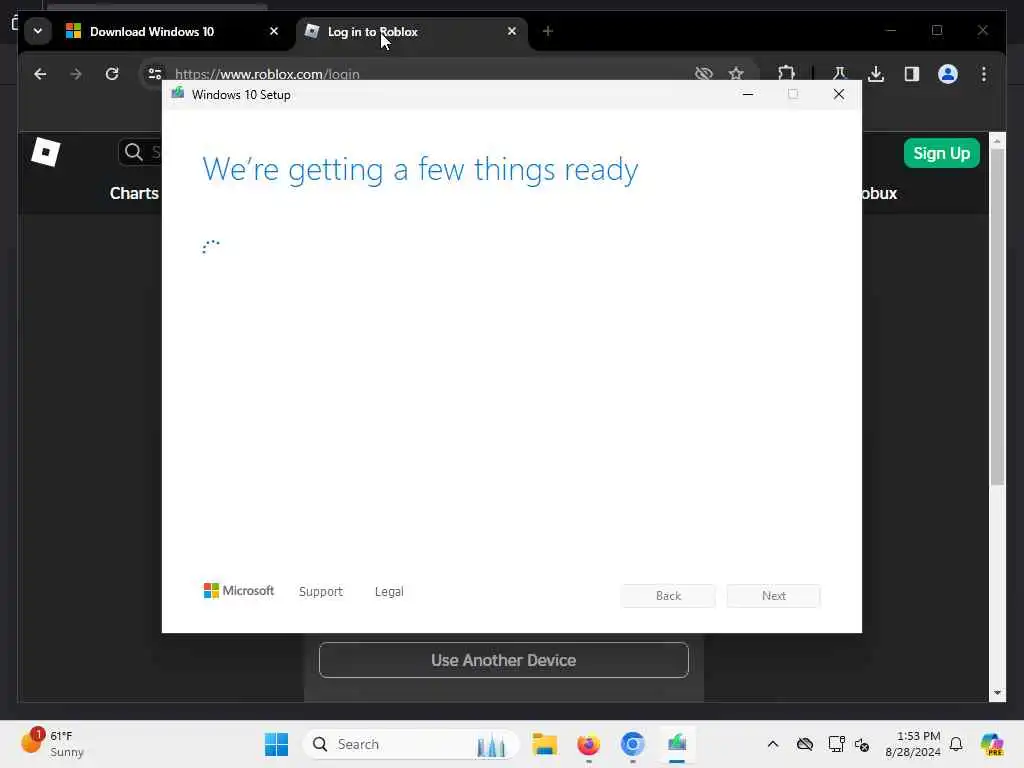Screen dimensions: 1024x768
Task: Click the crossed-out cloud tray icon
Action: 805,744
